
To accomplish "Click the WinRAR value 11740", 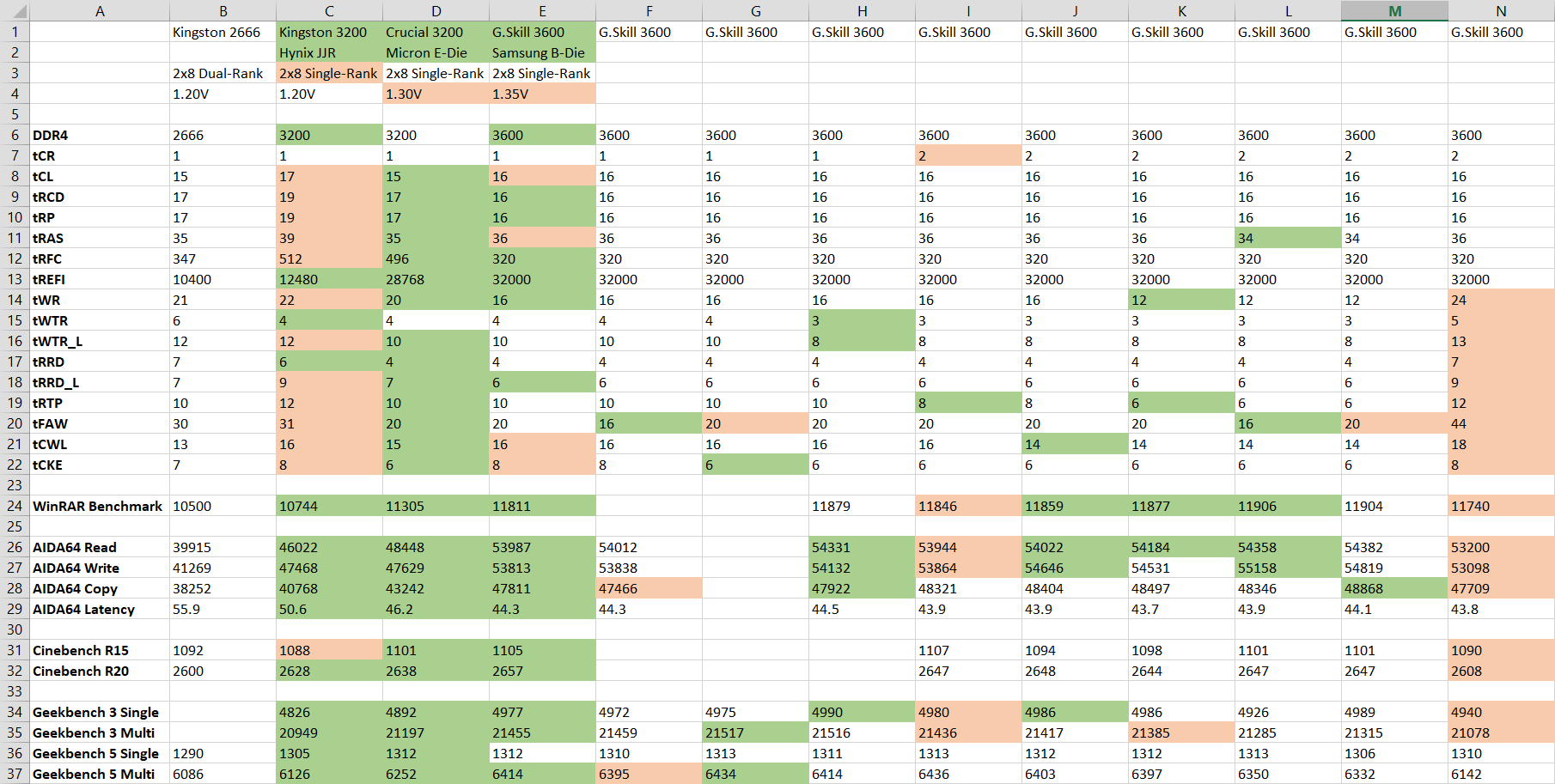I will (1501, 506).
